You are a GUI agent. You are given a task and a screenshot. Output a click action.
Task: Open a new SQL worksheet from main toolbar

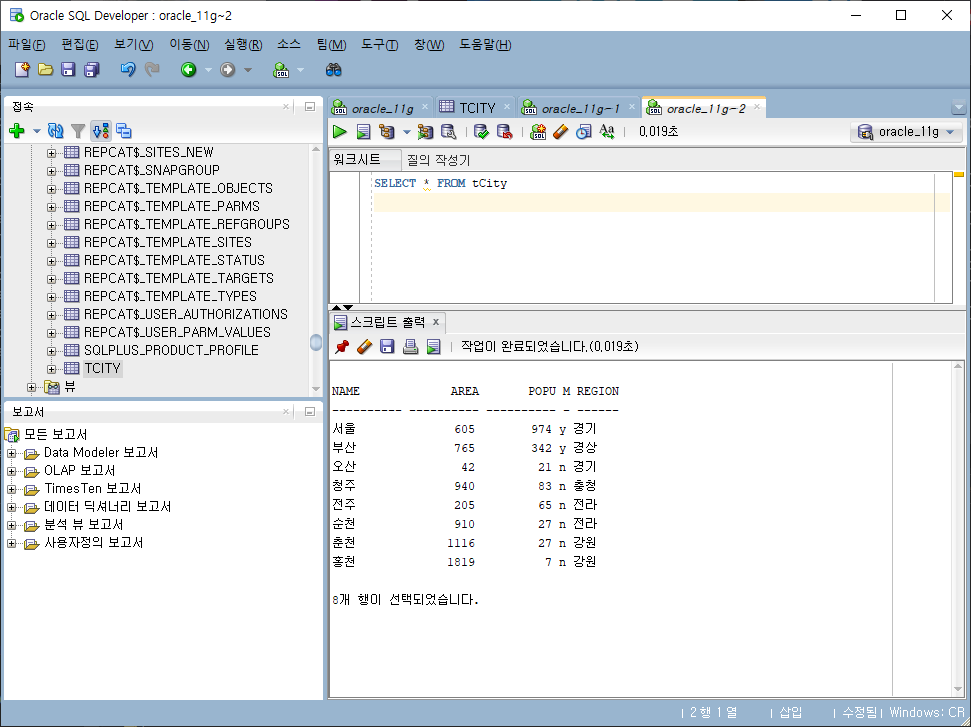click(x=281, y=69)
